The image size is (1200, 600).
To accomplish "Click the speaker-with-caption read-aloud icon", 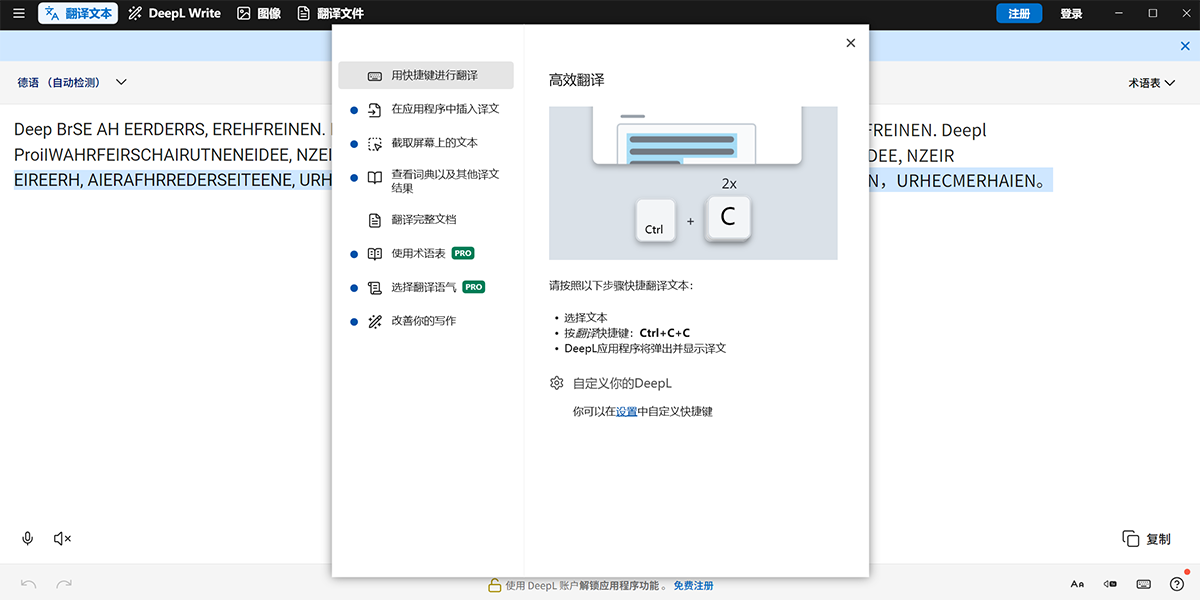I will click(x=1110, y=584).
